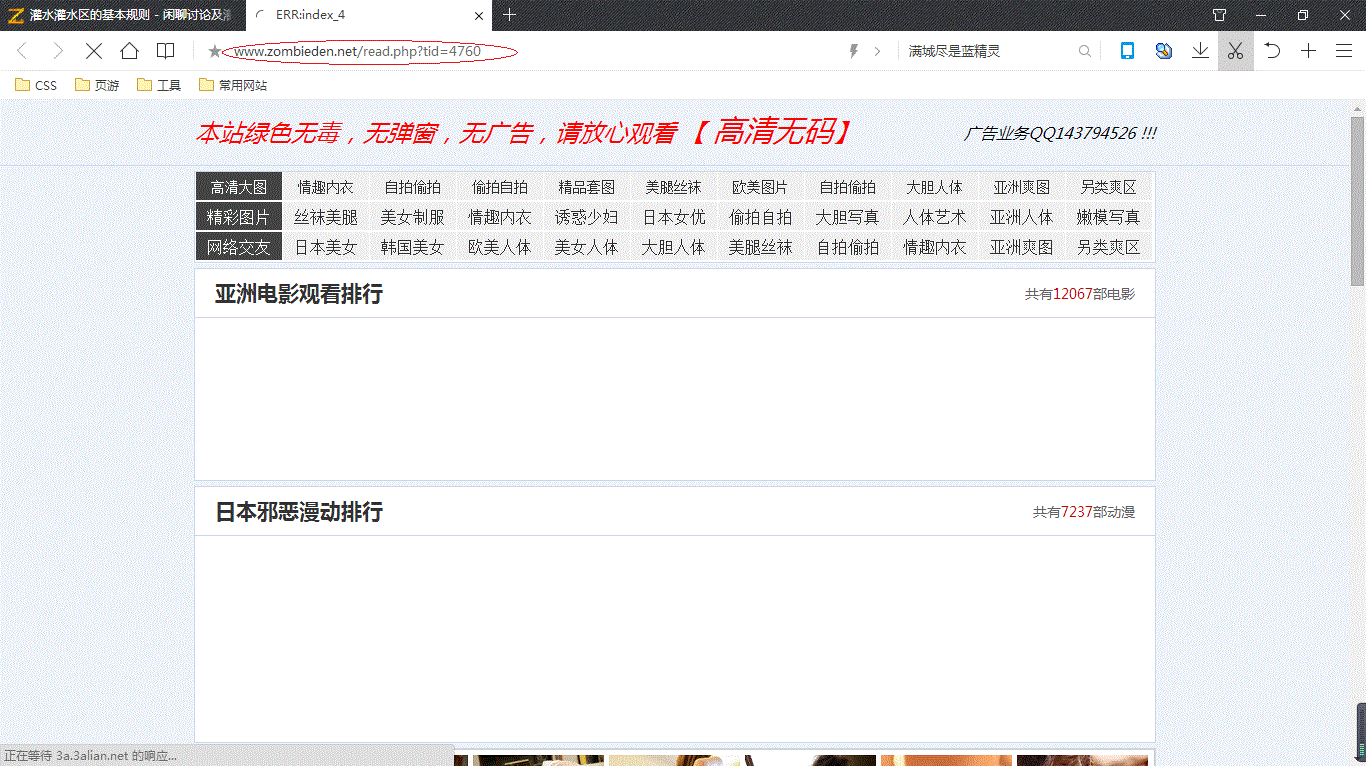Screen dimensions: 1366x766
Task: Open the shirt skin icon in the title bar
Action: [x=1219, y=15]
